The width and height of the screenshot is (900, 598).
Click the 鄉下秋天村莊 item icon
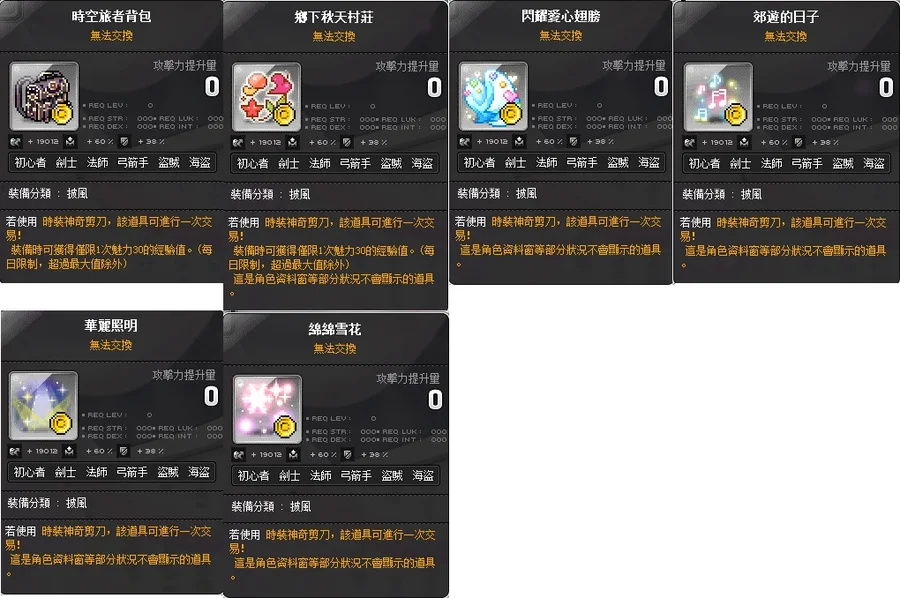266,97
